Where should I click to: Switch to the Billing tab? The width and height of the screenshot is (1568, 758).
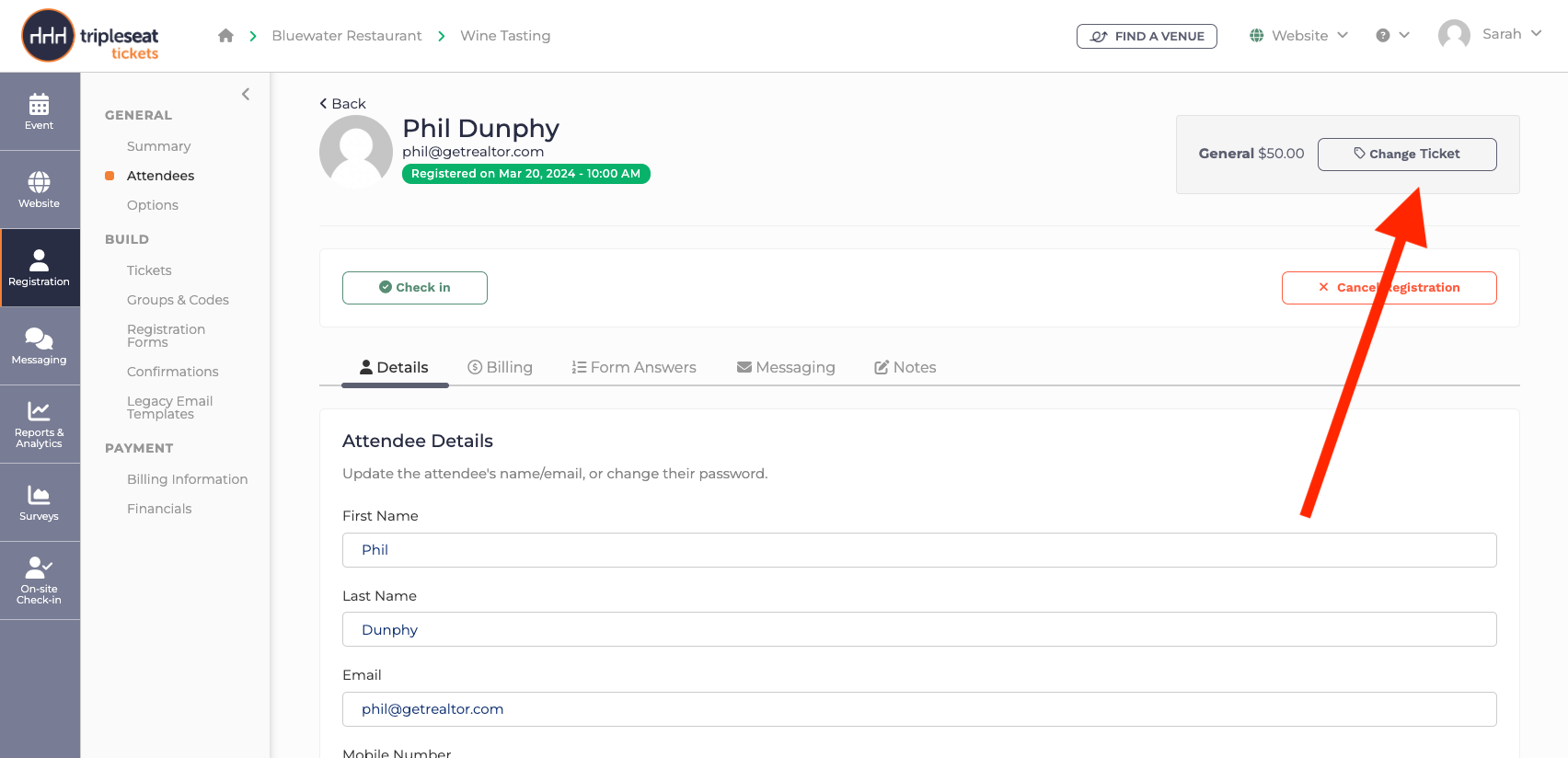pyautogui.click(x=501, y=367)
